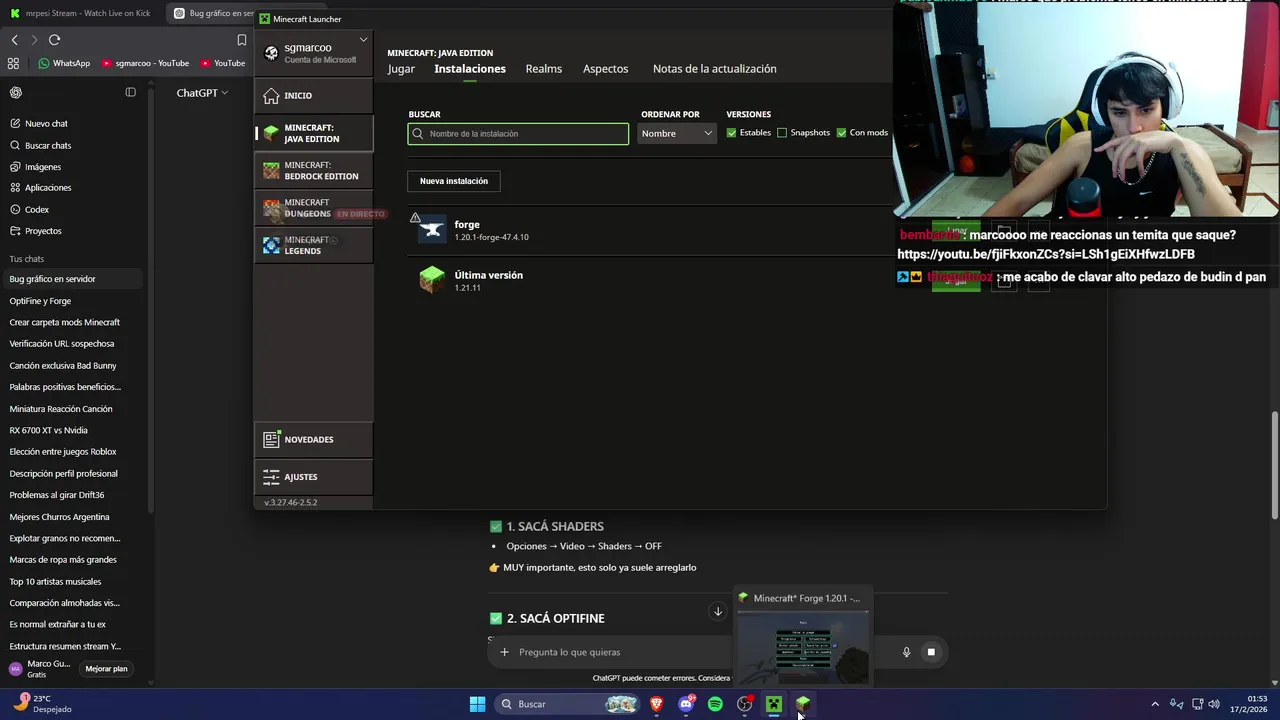Viewport: 1280px width, 720px height.
Task: Click Nuevo chat pencil icon
Action: coord(15,124)
